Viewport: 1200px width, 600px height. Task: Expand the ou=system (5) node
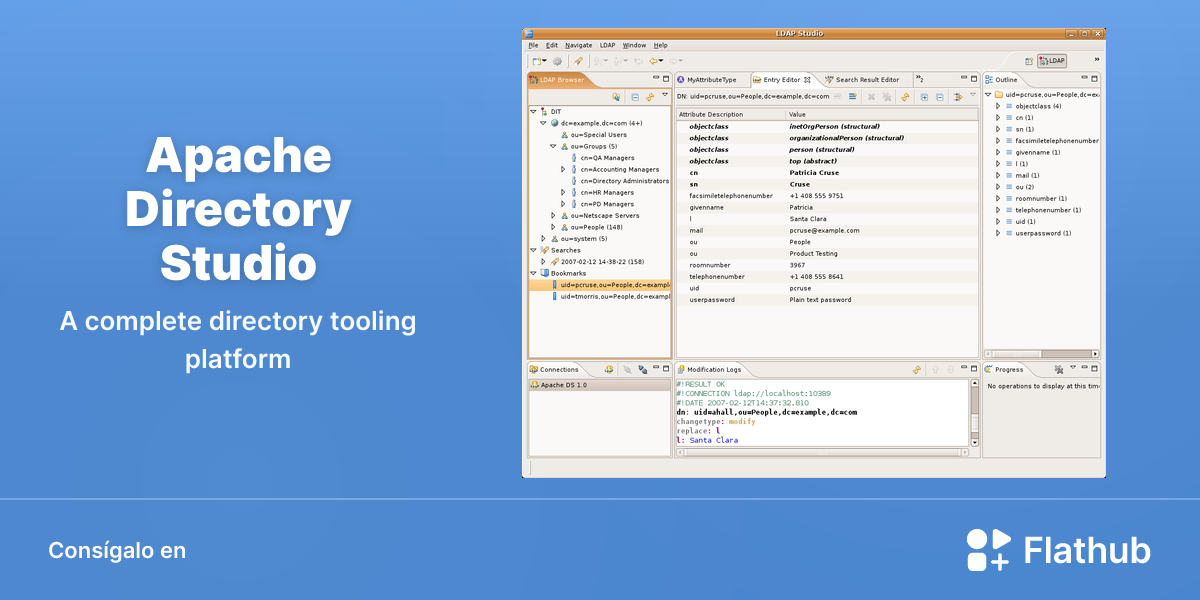[543, 238]
